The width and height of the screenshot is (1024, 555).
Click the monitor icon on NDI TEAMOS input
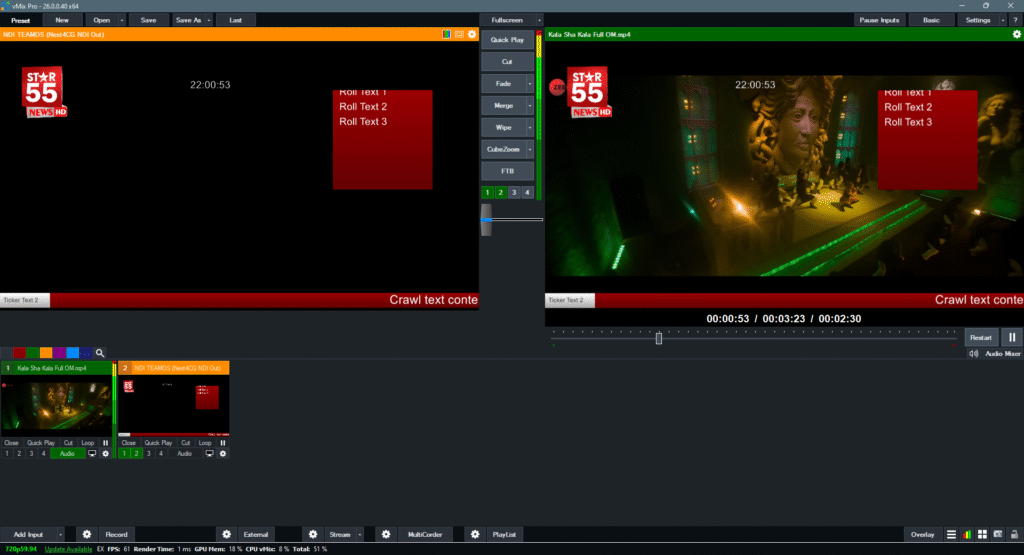coord(210,453)
